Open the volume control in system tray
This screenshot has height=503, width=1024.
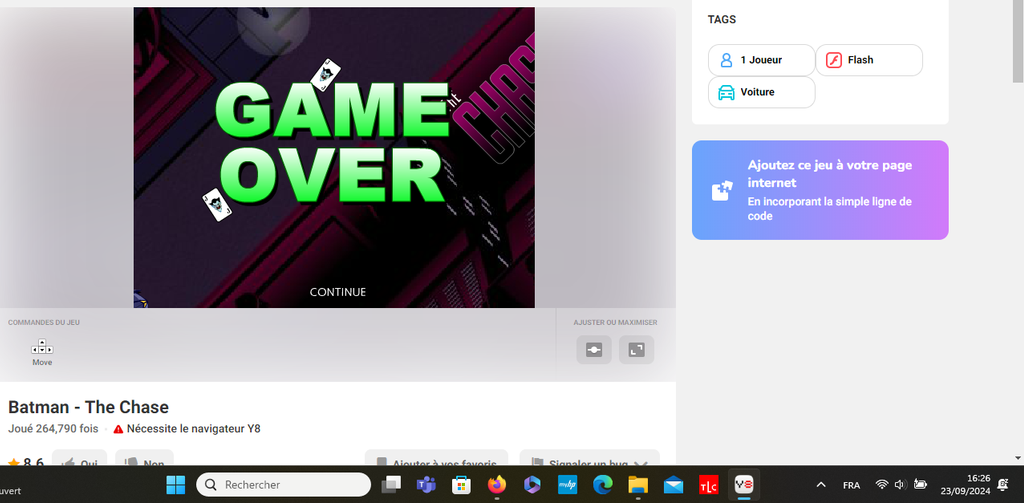pos(901,485)
